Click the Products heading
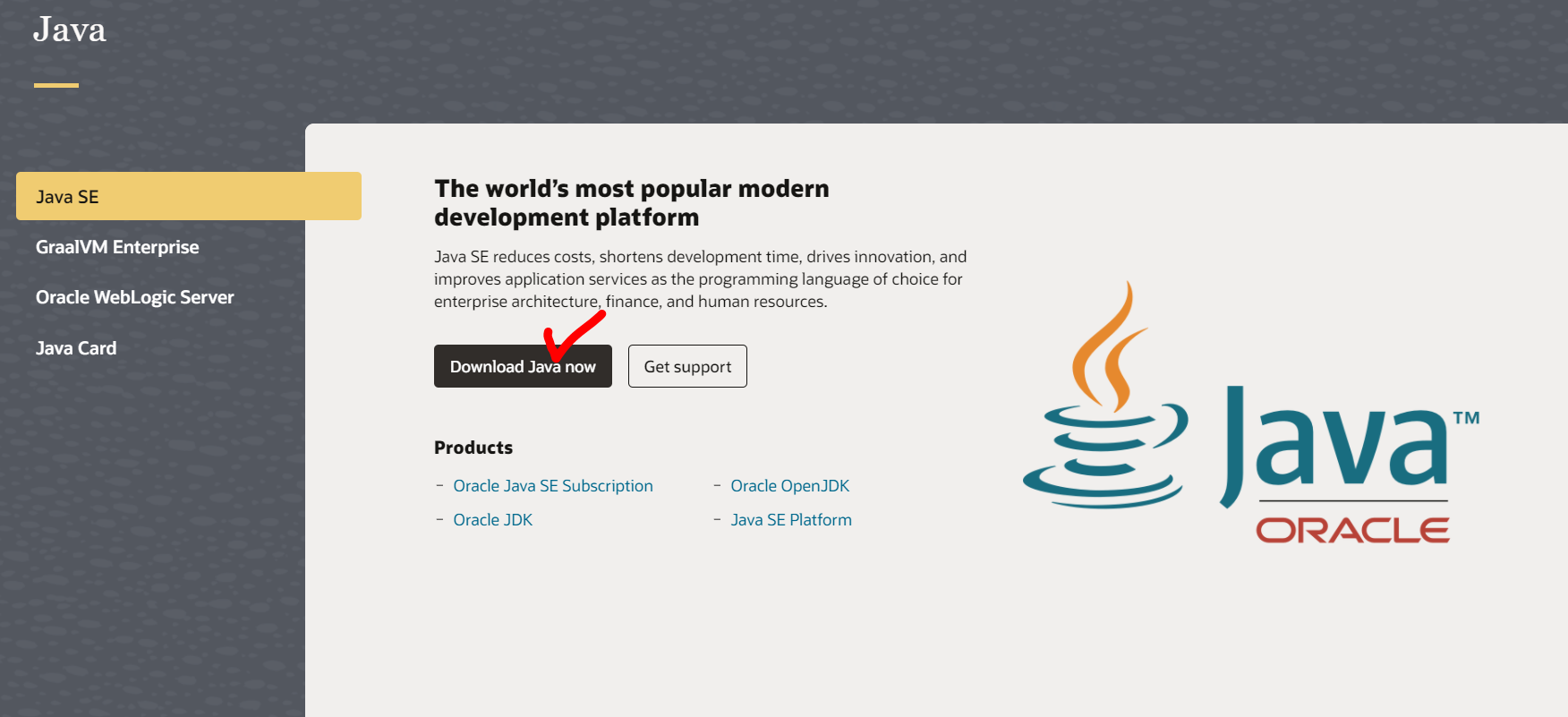This screenshot has height=717, width=1568. (x=473, y=448)
